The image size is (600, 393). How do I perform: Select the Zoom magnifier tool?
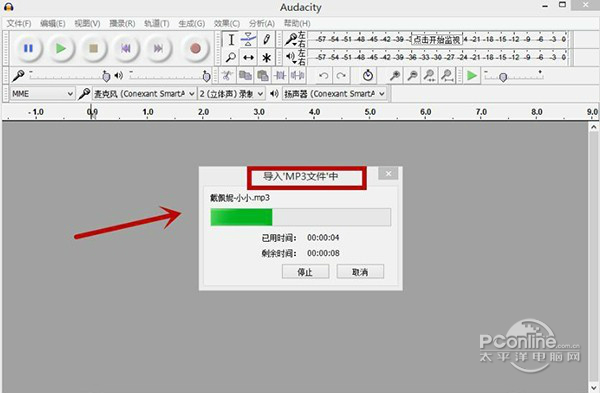point(231,57)
